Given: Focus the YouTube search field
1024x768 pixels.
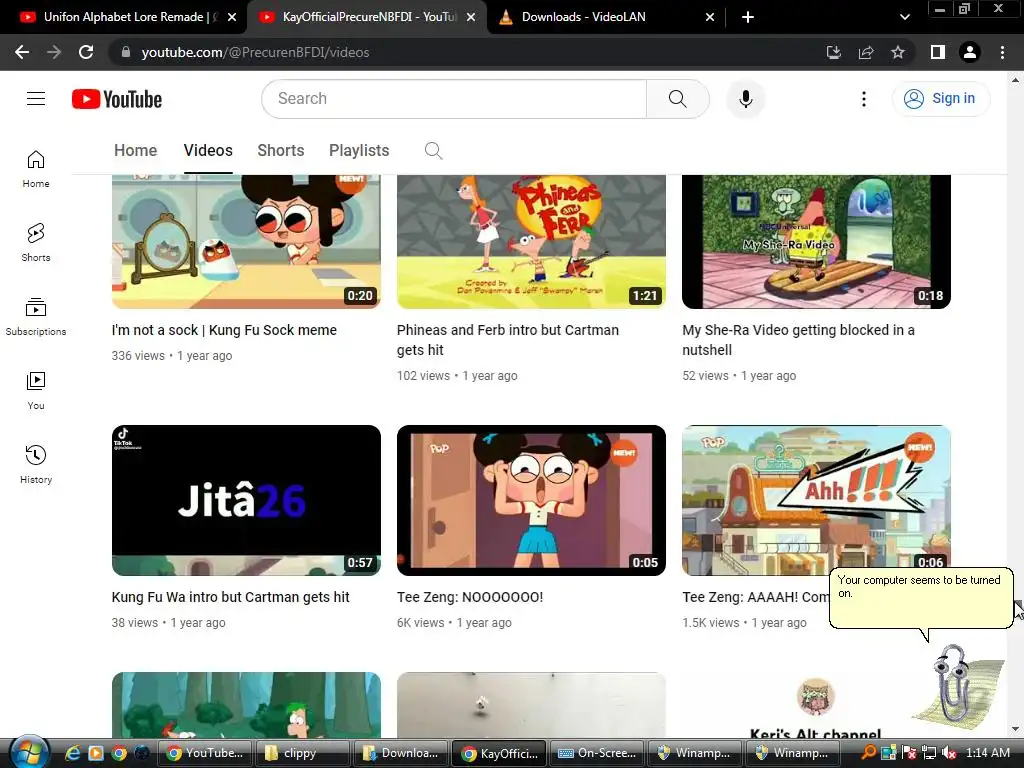Looking at the screenshot, I should tap(454, 99).
